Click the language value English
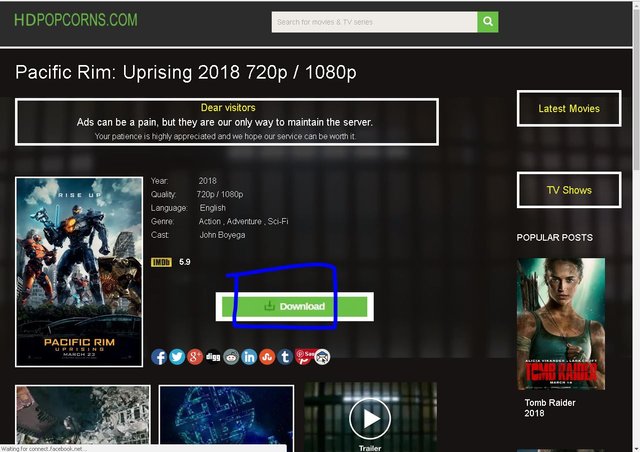This screenshot has width=640, height=452. (213, 208)
